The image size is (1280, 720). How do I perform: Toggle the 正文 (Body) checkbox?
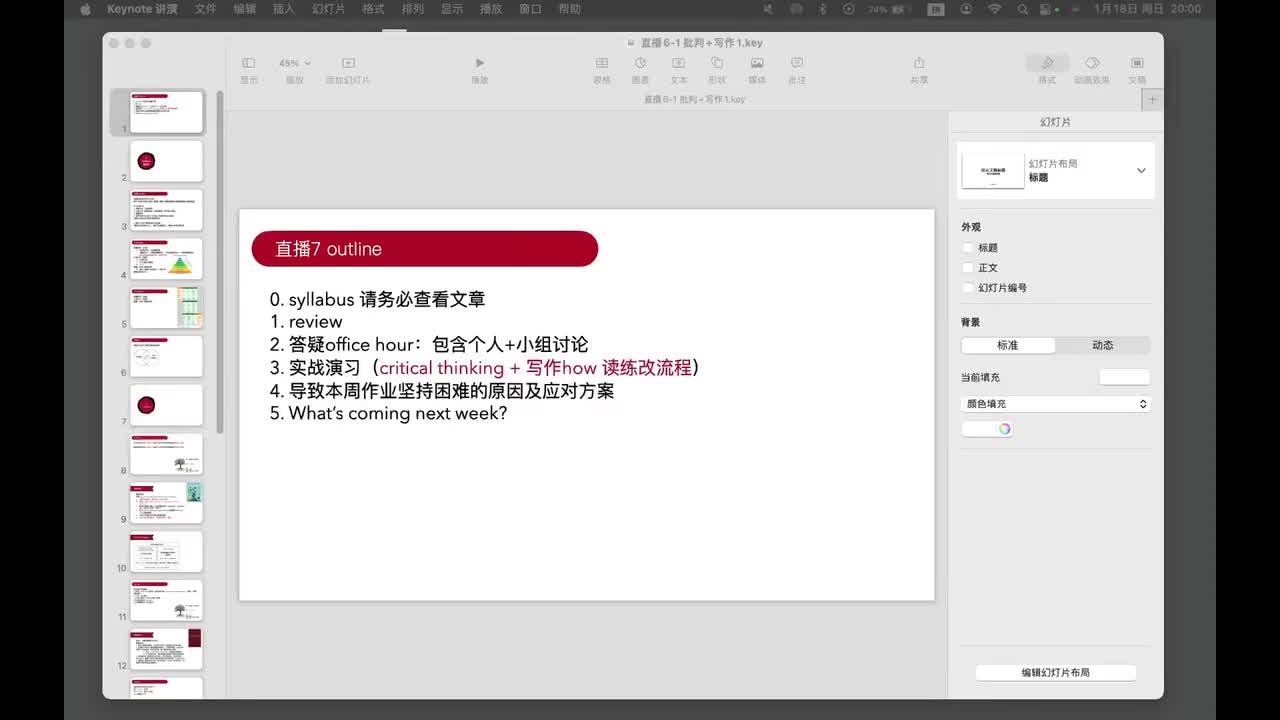(x=967, y=268)
